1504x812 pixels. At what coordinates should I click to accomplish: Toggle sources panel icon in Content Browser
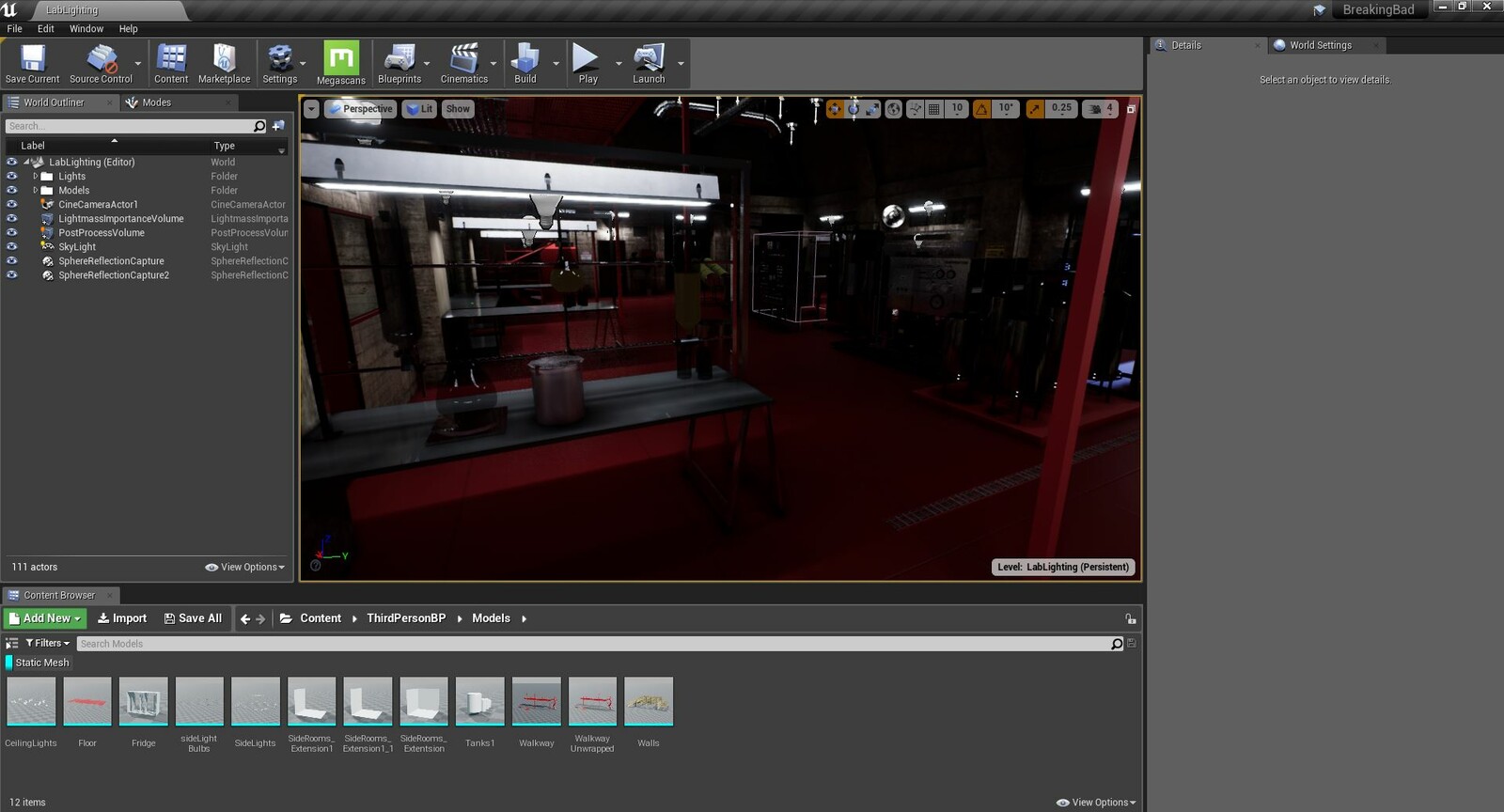[11, 644]
